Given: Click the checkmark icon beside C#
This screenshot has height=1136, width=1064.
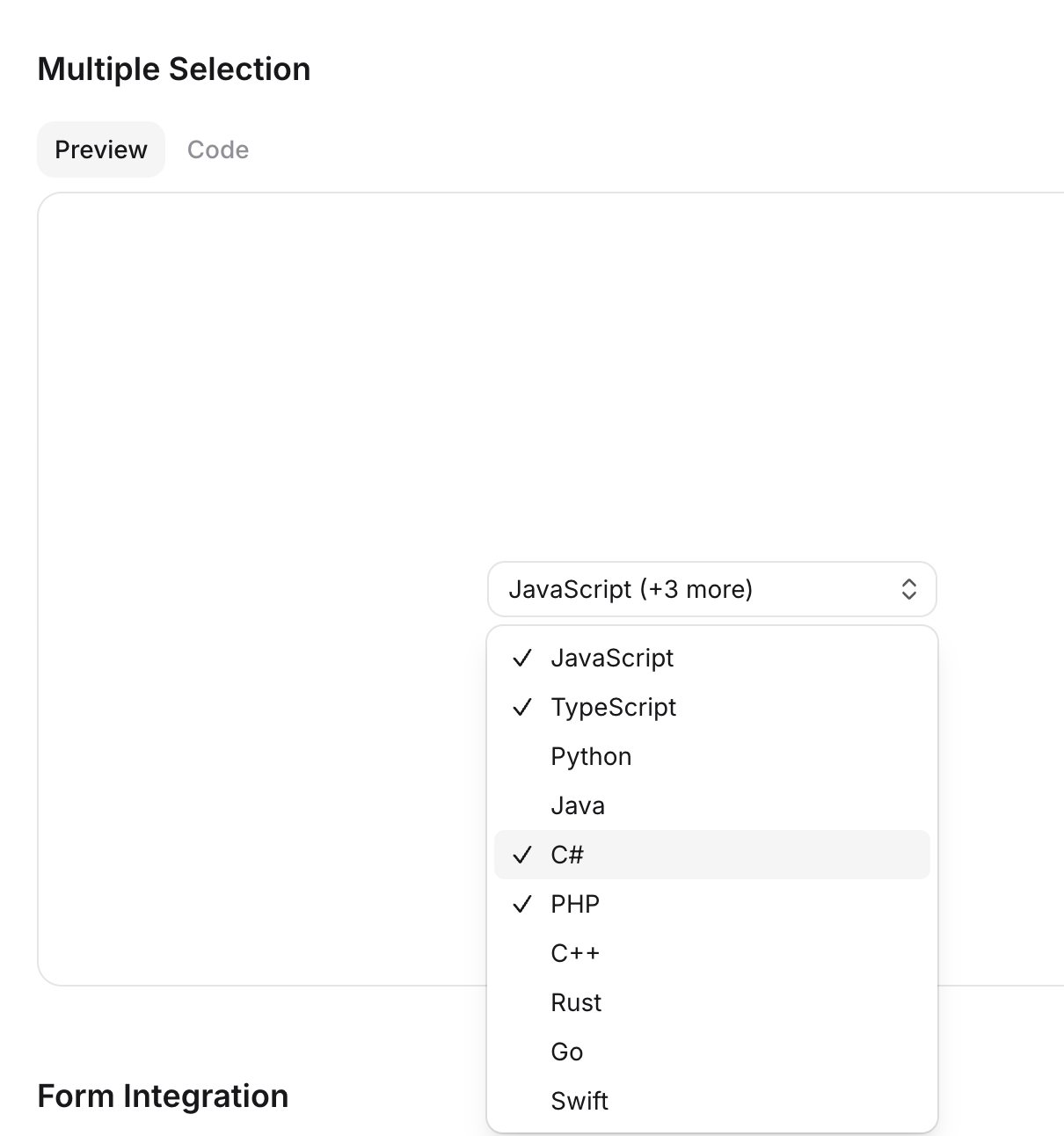Looking at the screenshot, I should 522,855.
